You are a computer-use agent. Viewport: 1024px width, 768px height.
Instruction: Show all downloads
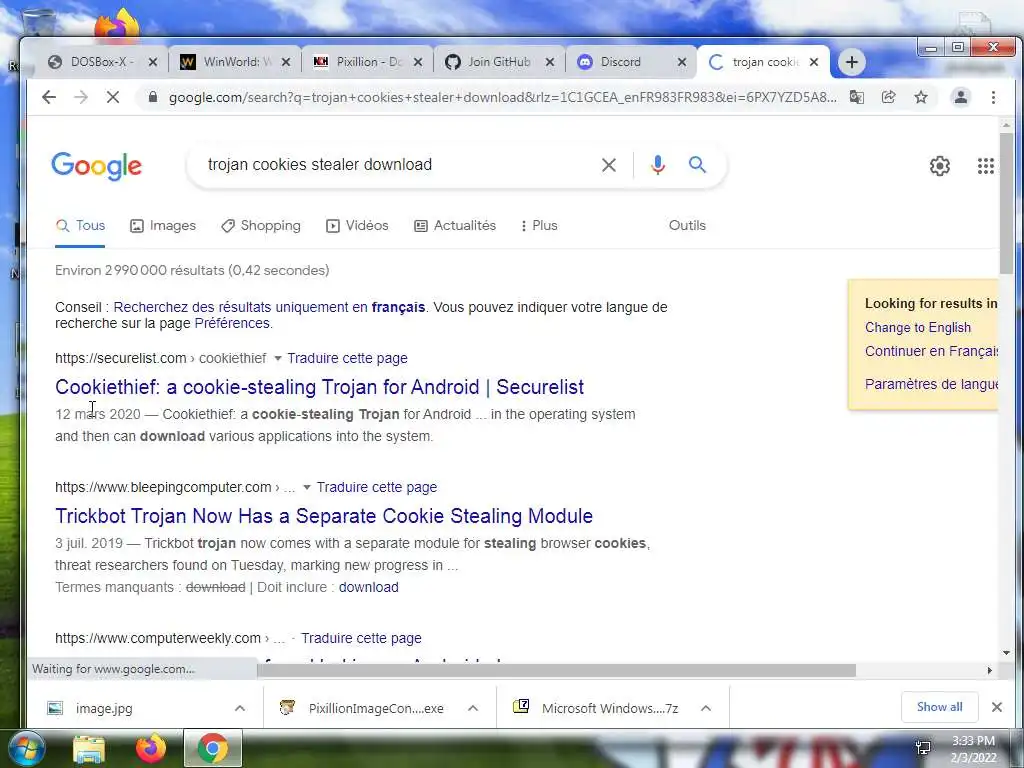click(939, 707)
